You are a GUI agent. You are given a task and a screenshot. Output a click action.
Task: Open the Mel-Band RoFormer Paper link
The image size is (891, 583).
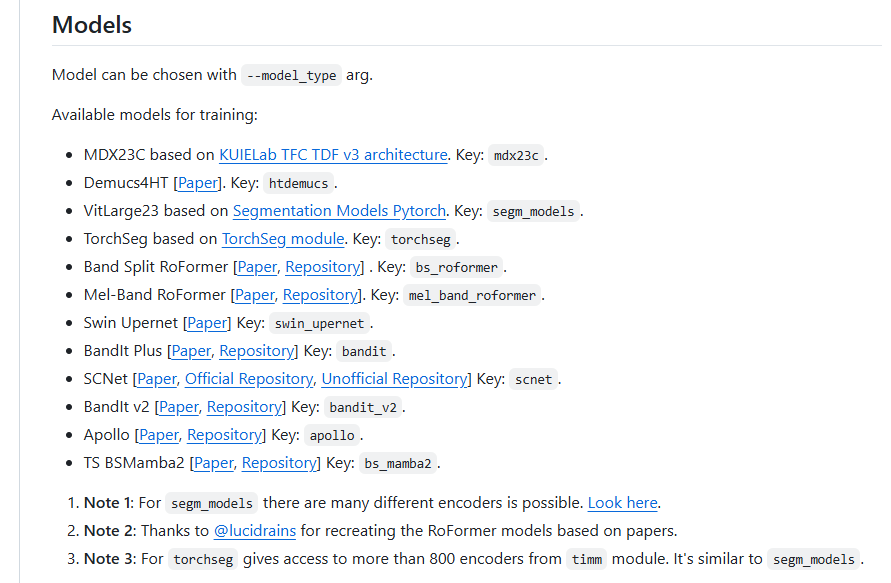[x=255, y=295]
